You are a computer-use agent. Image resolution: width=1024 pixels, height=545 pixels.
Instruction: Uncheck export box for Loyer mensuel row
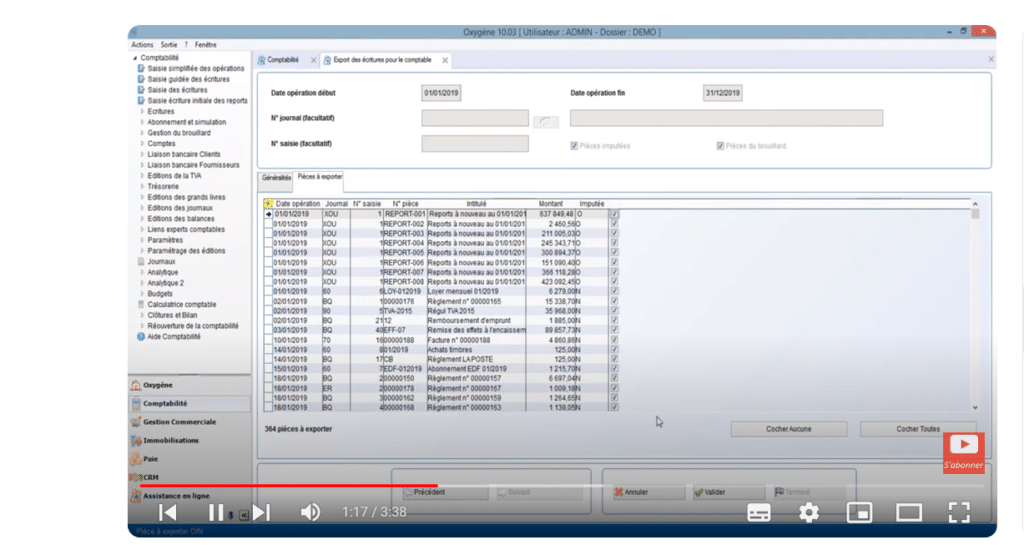pos(614,292)
